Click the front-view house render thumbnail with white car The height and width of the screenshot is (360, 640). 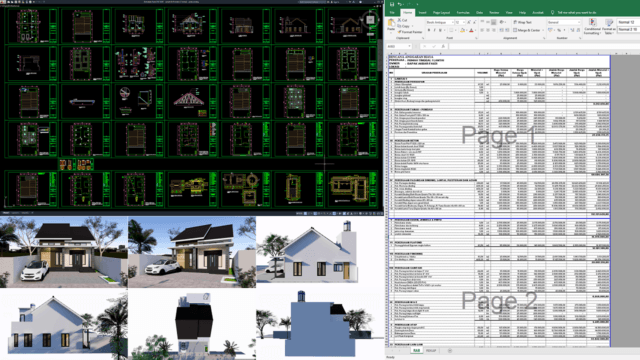pyautogui.click(x=64, y=252)
